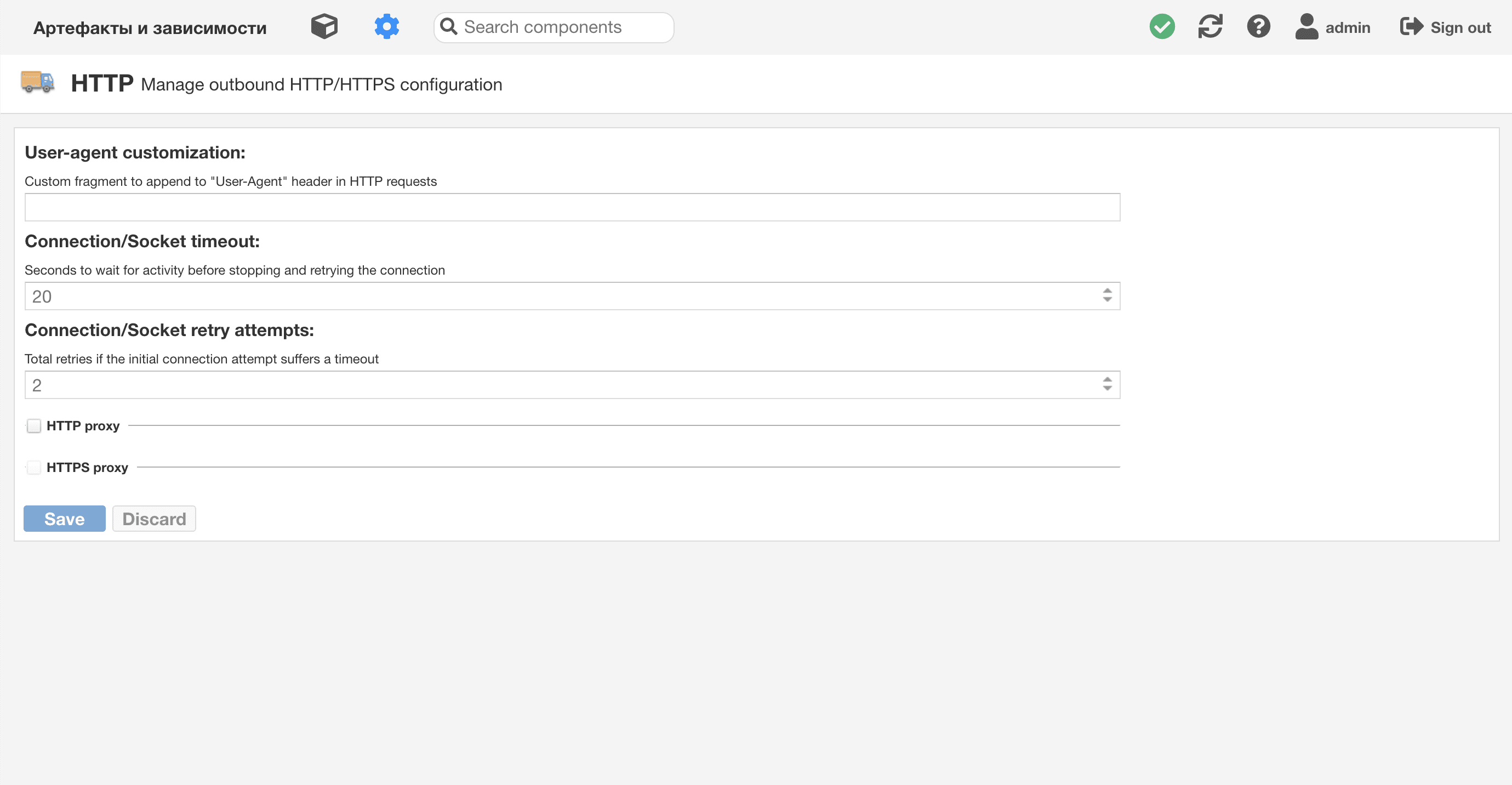Open help via the question mark icon
This screenshot has width=1512, height=785.
click(1258, 26)
